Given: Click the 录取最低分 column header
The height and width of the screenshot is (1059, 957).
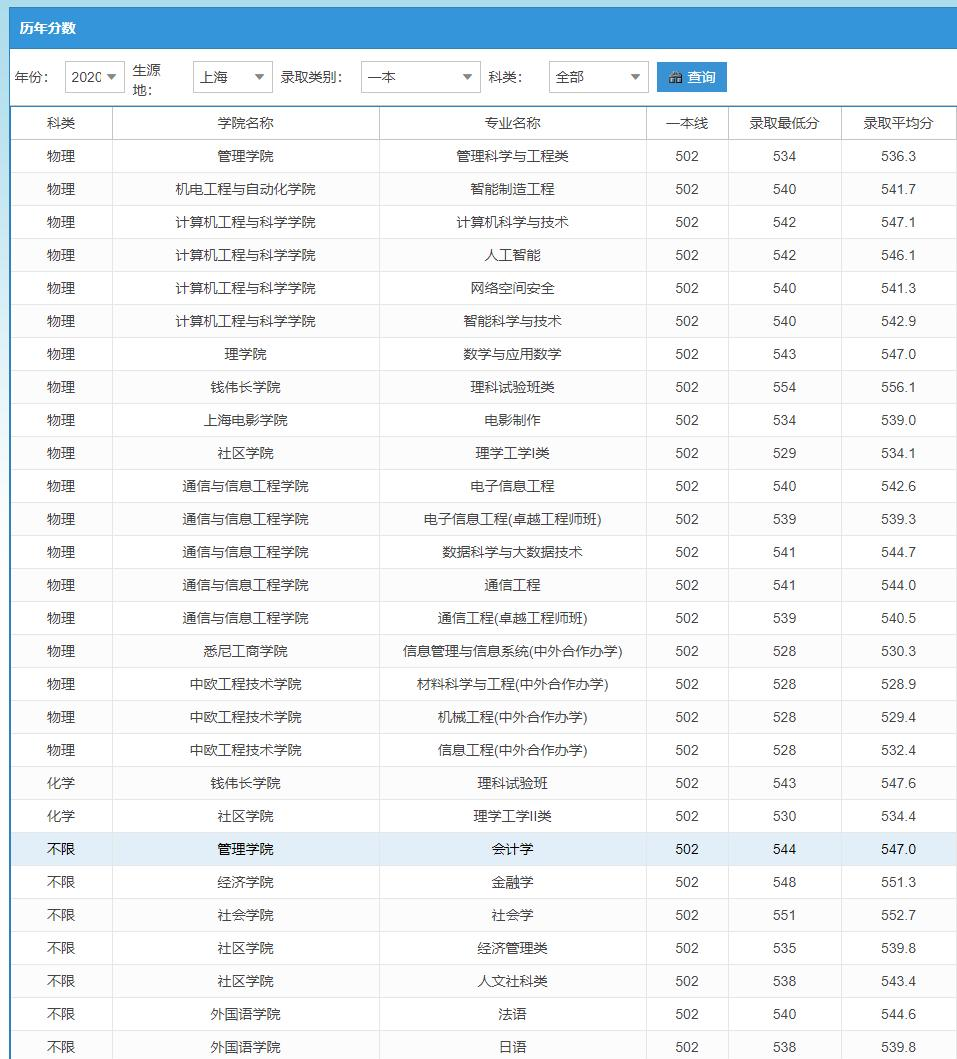Looking at the screenshot, I should coord(784,123).
